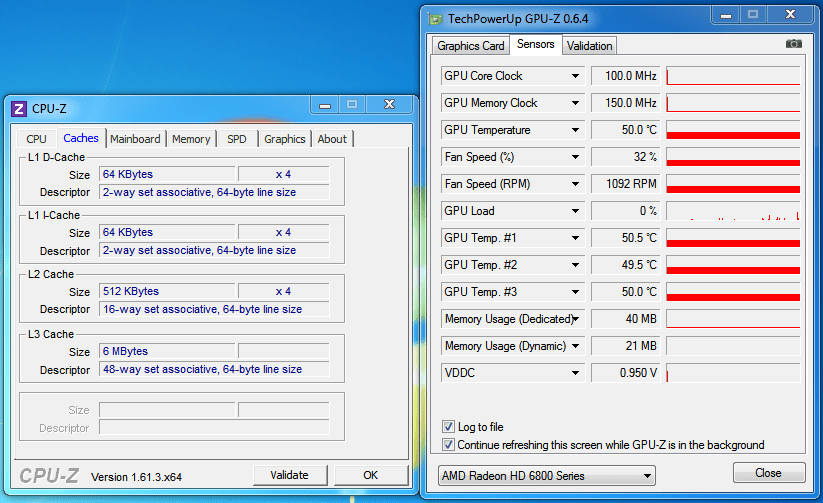The height and width of the screenshot is (503, 823).
Task: Open the GPU Core Clock sensor dropdown
Action: point(575,76)
